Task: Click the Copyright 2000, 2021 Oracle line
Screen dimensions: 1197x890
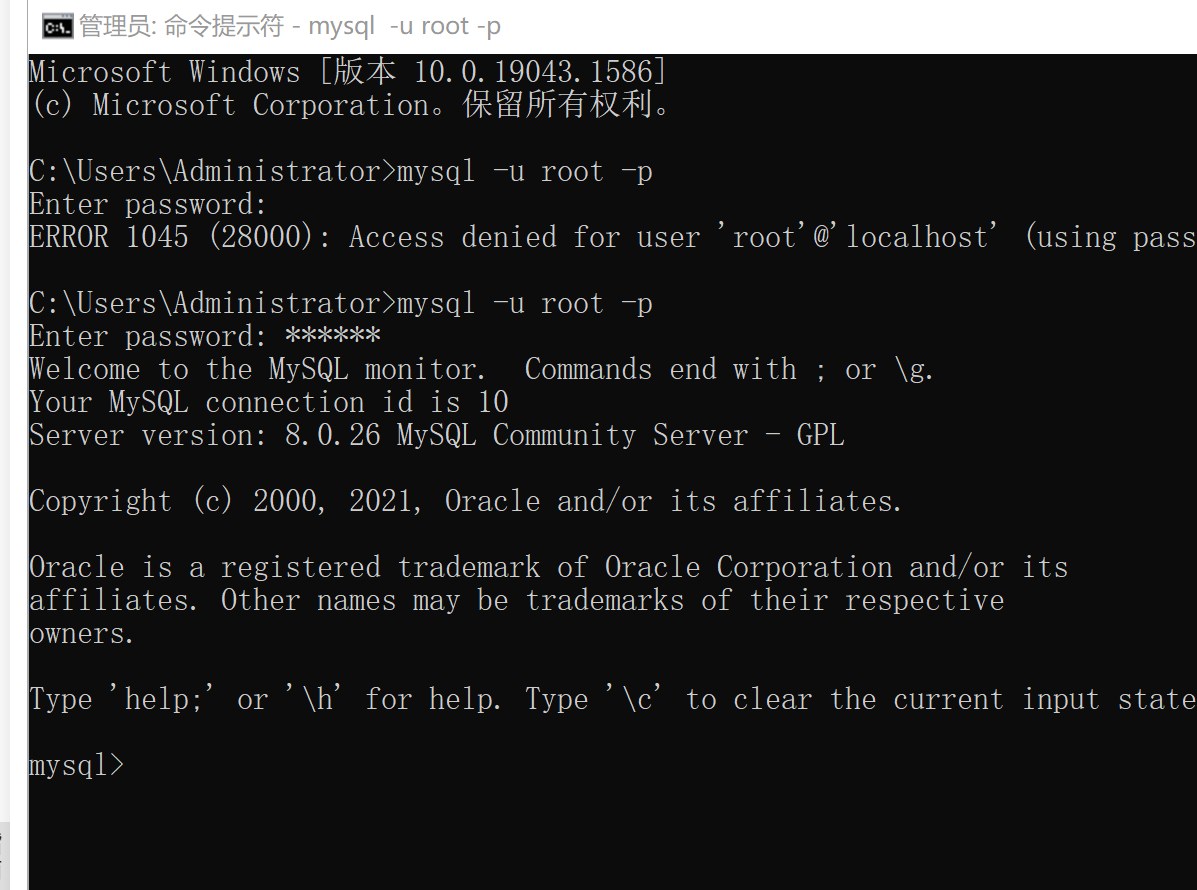Action: [x=465, y=502]
